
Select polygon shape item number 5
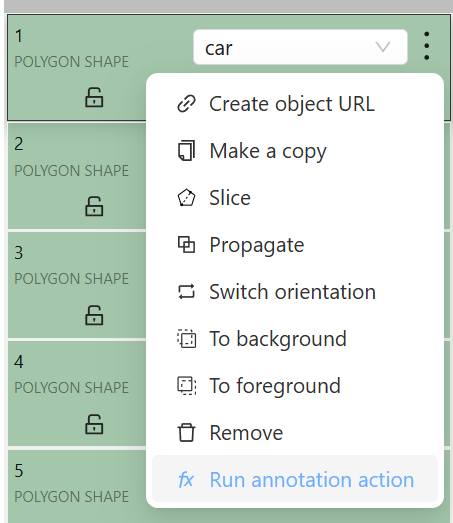pos(77,486)
